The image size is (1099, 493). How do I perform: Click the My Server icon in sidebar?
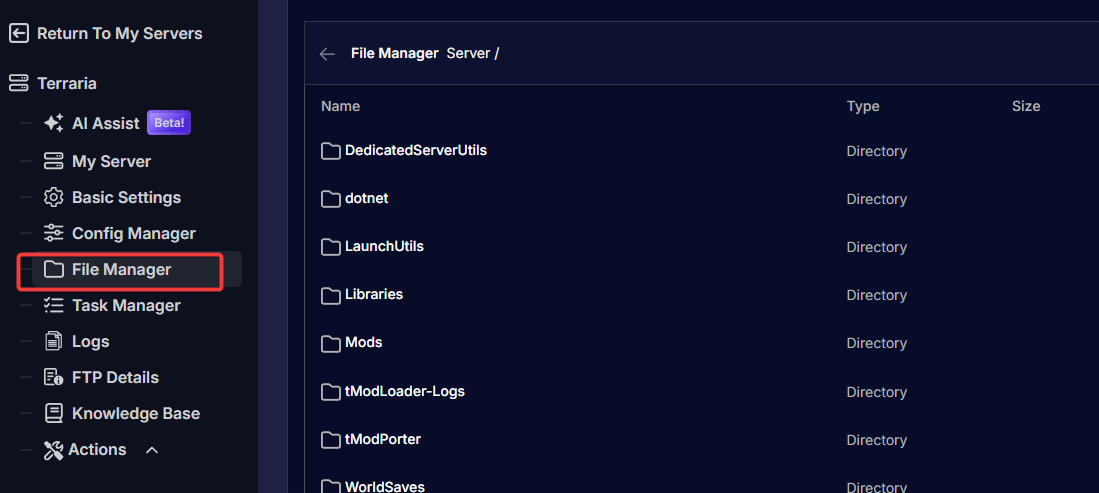(54, 161)
